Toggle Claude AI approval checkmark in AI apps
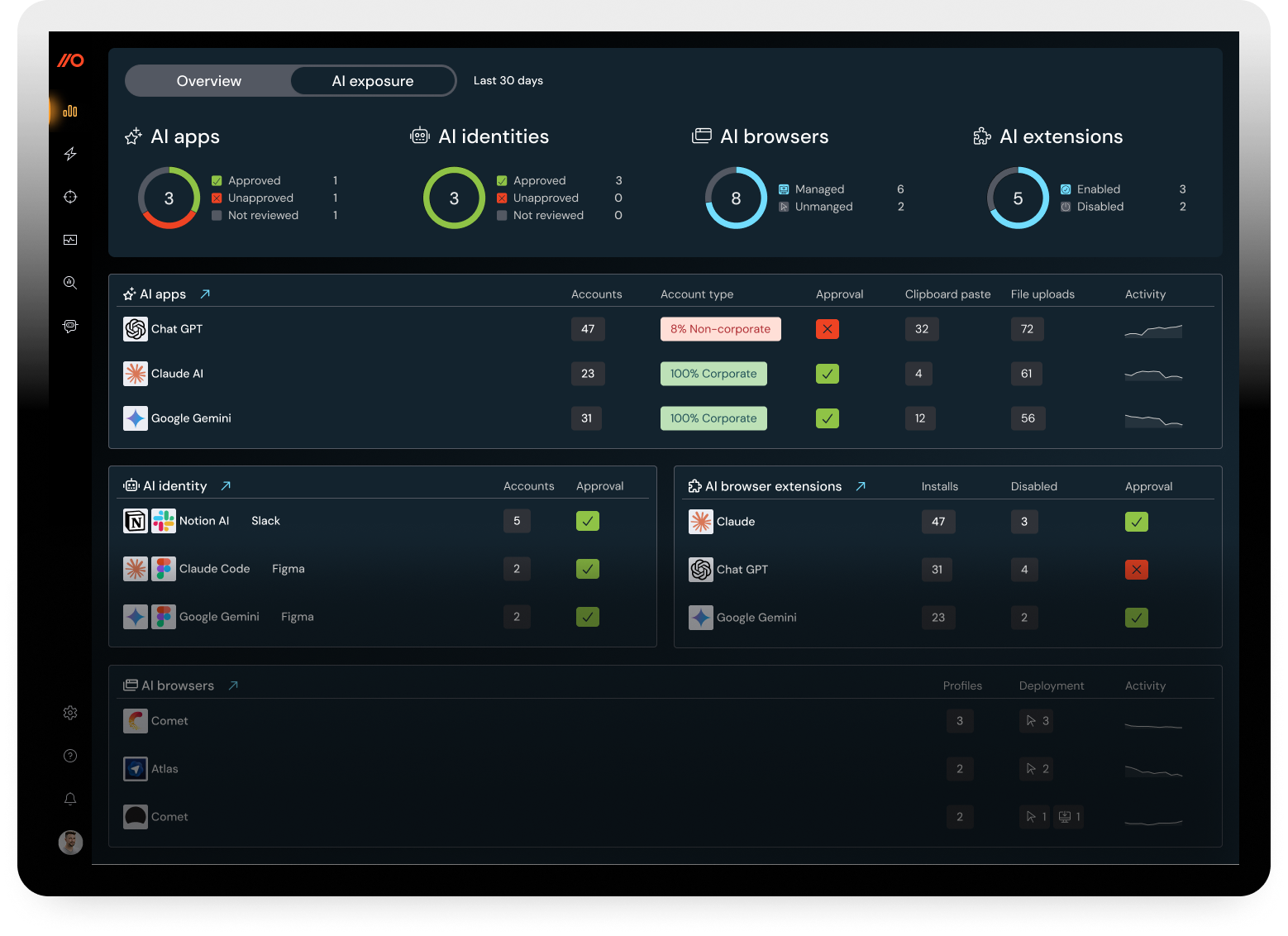This screenshot has height=936, width=1288. (827, 374)
